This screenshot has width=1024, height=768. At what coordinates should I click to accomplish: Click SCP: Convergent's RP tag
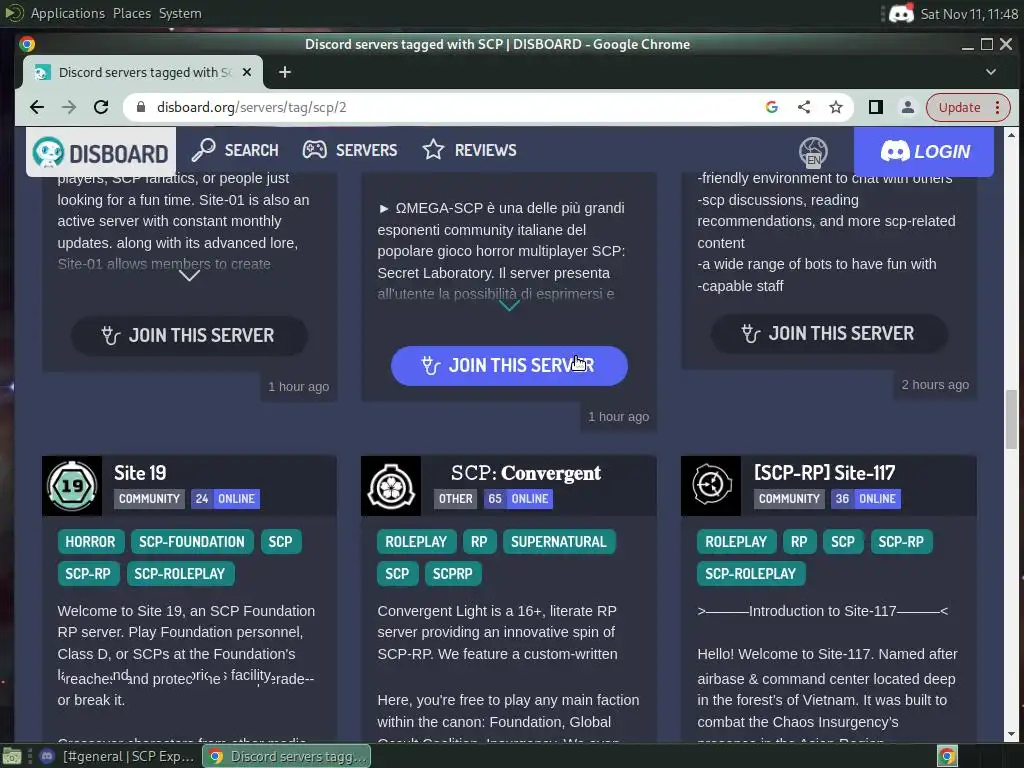point(479,541)
